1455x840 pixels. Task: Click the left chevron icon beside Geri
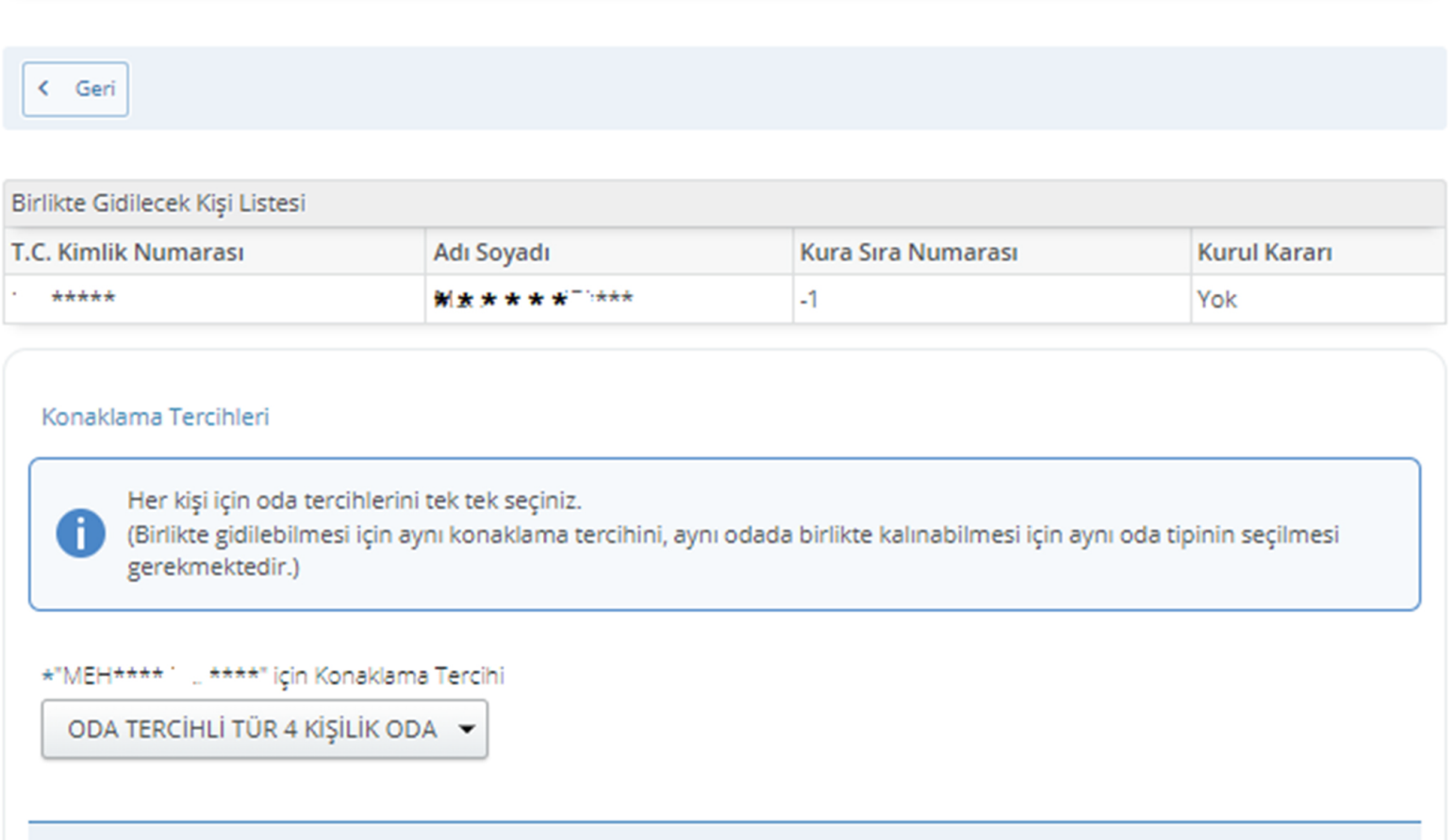point(43,88)
